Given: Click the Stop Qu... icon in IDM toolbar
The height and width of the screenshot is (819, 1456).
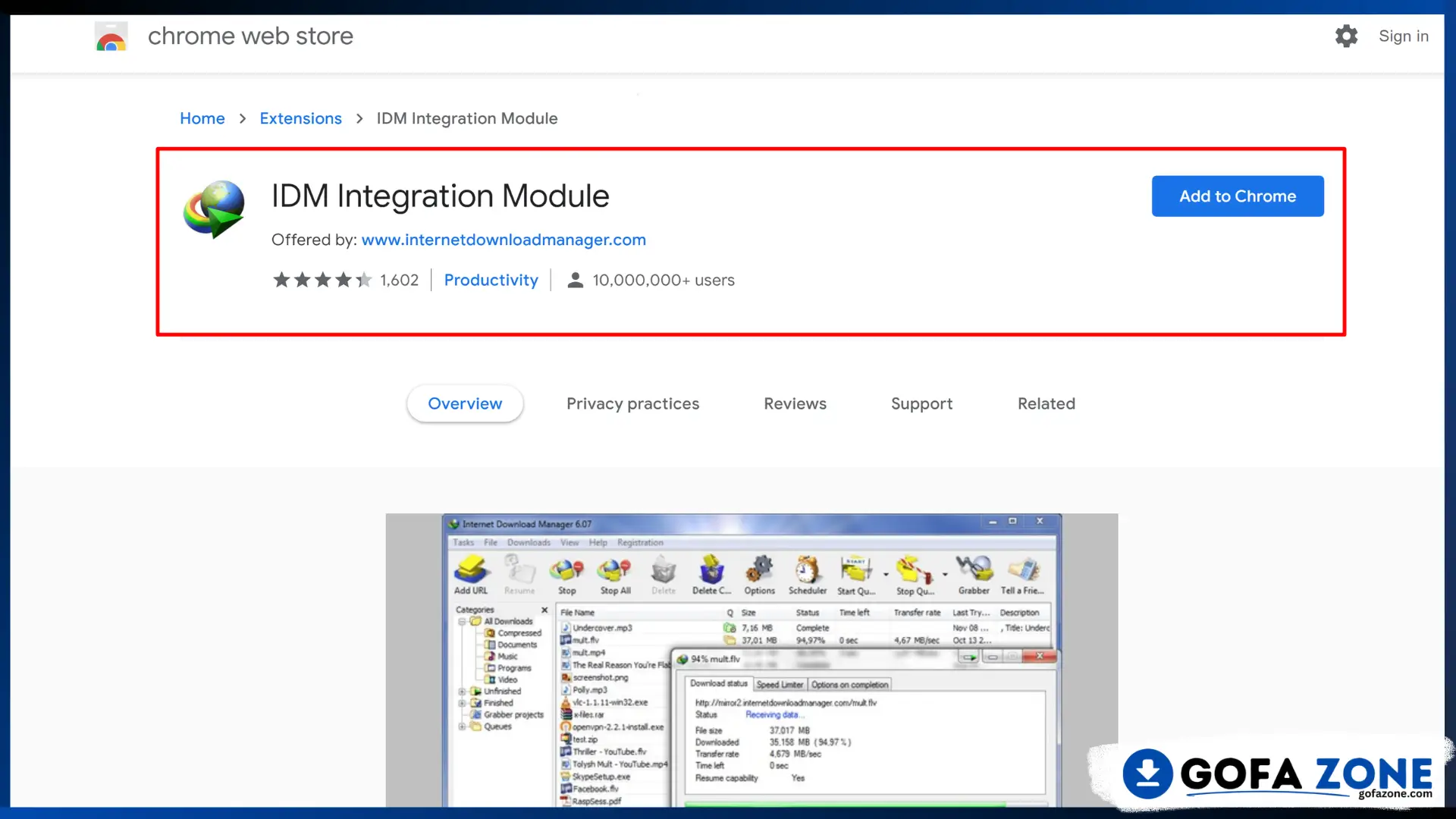Looking at the screenshot, I should (x=915, y=575).
